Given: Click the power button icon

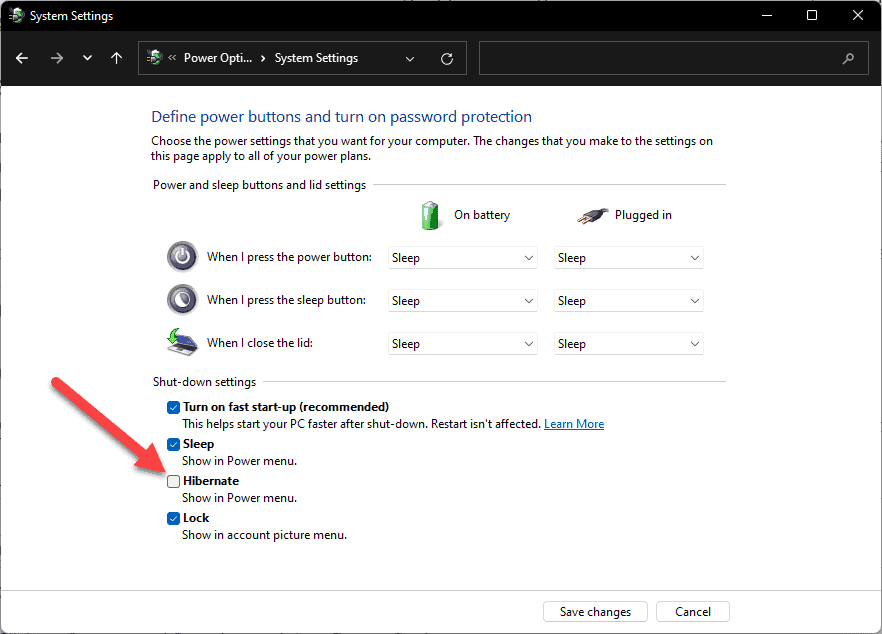Looking at the screenshot, I should pyautogui.click(x=182, y=257).
